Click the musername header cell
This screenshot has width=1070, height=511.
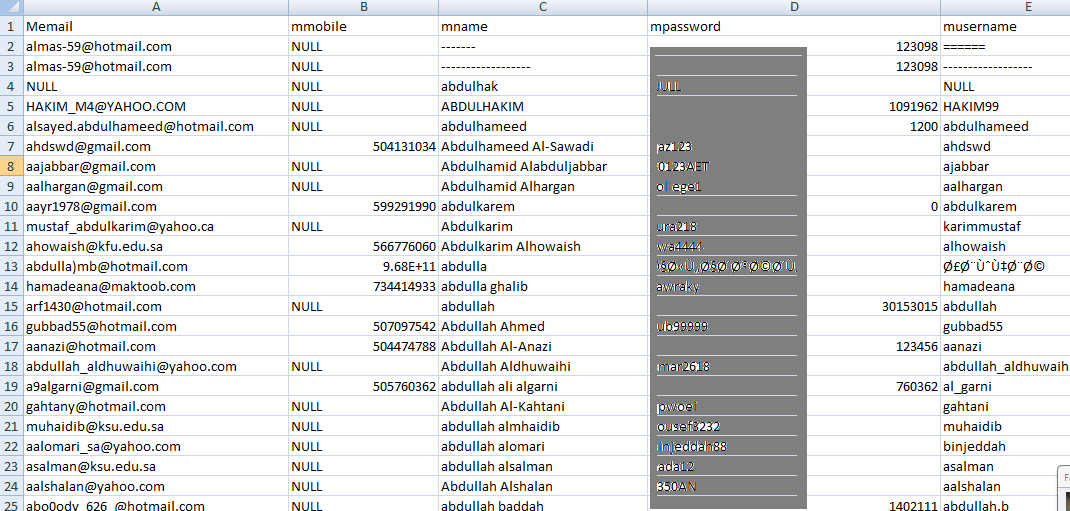(x=1005, y=27)
